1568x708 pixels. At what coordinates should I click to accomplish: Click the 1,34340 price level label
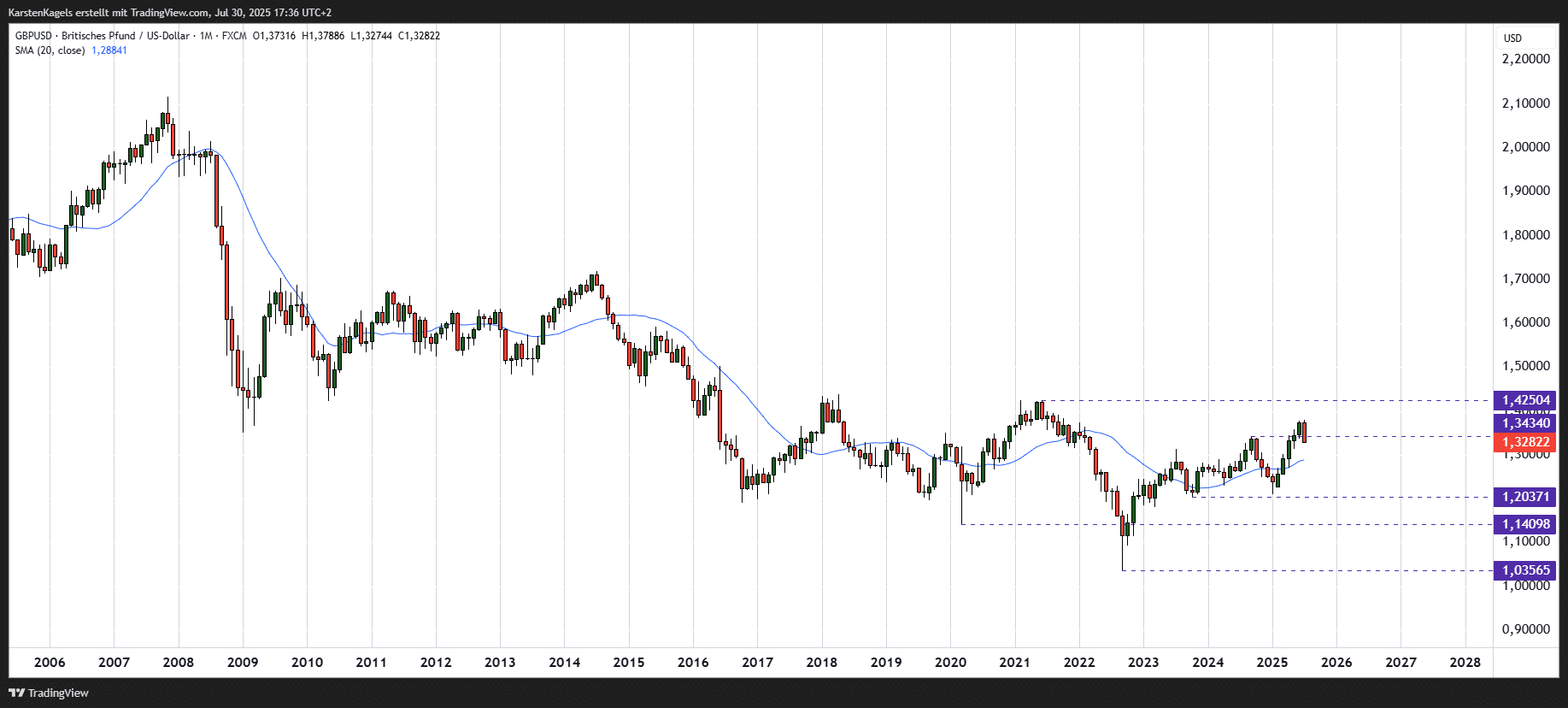click(x=1525, y=423)
